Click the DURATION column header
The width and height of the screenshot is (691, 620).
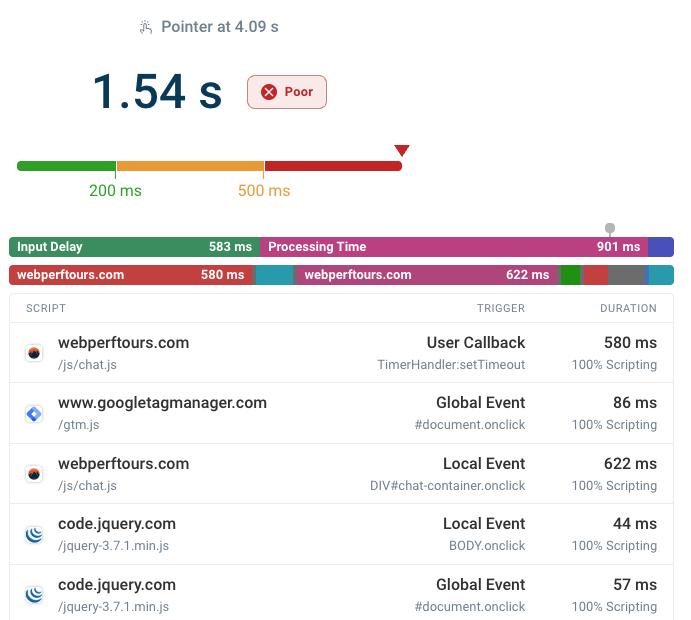point(628,308)
